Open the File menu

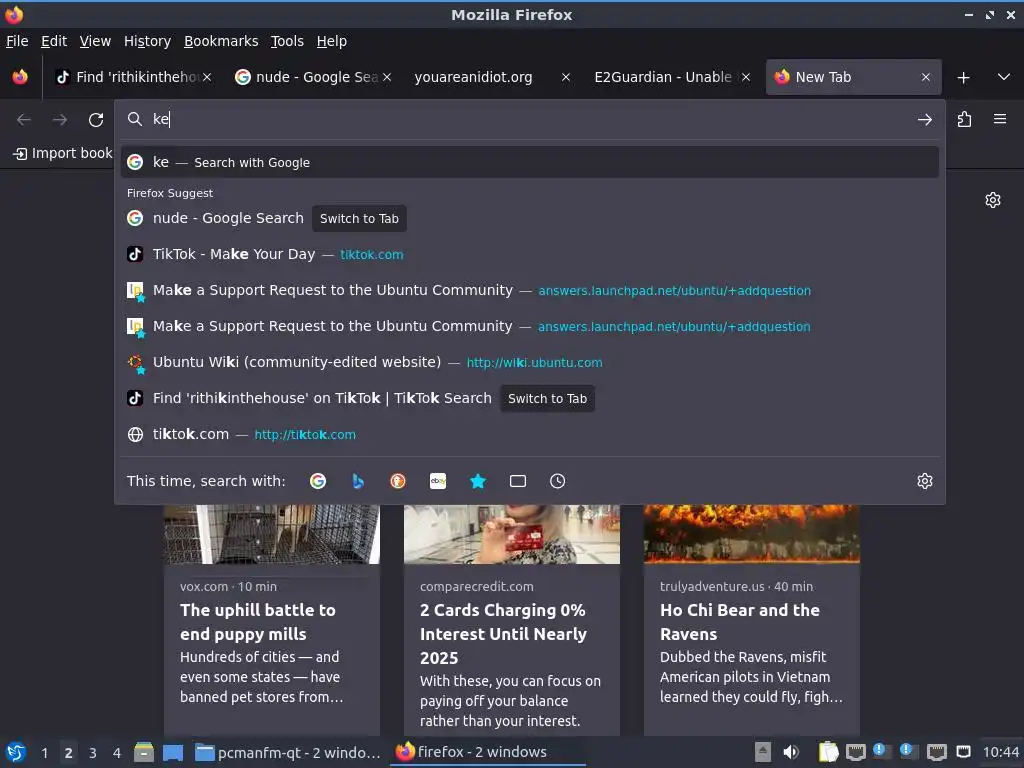[17, 41]
